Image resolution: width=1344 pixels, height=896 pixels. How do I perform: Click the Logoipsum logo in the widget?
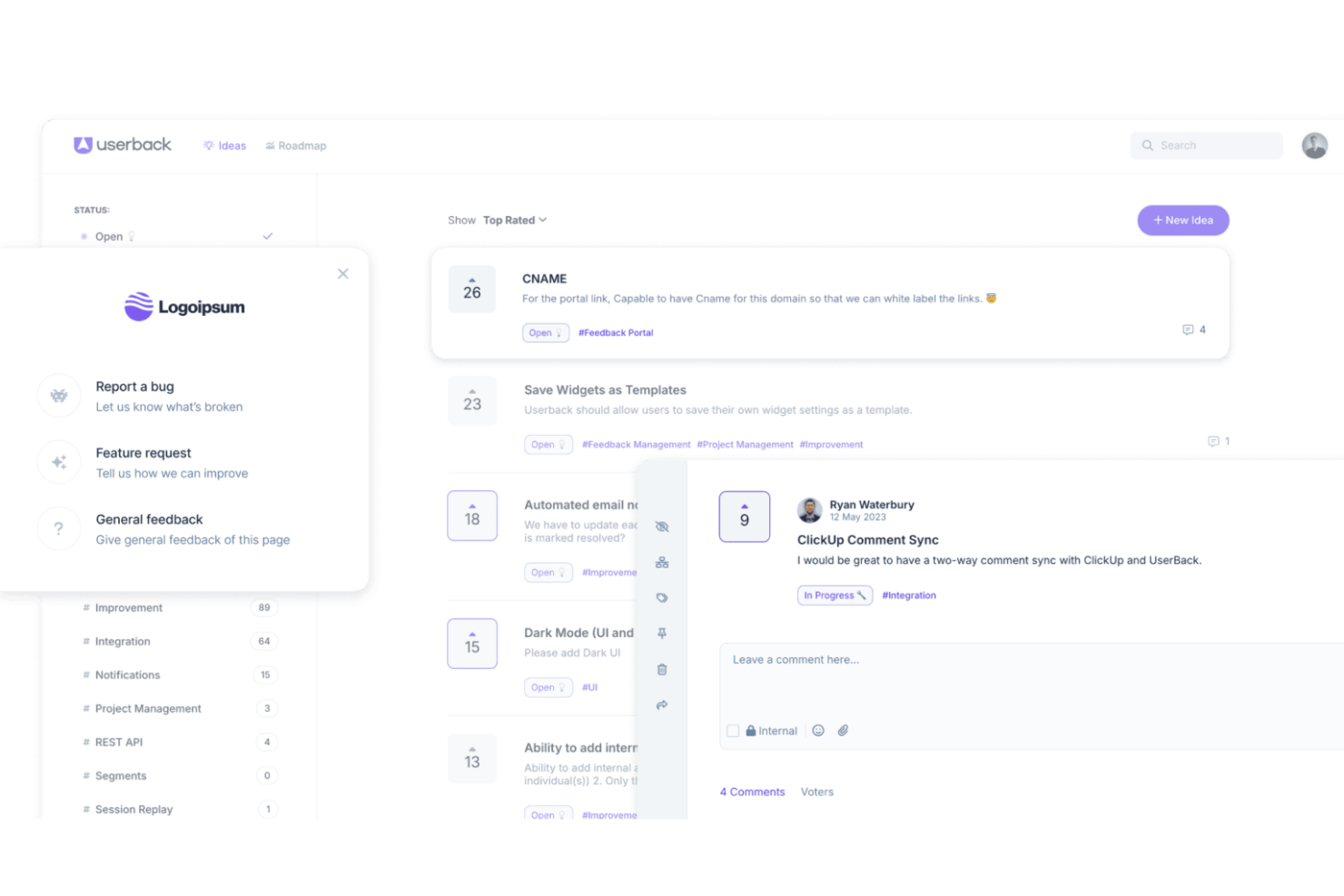tap(184, 307)
